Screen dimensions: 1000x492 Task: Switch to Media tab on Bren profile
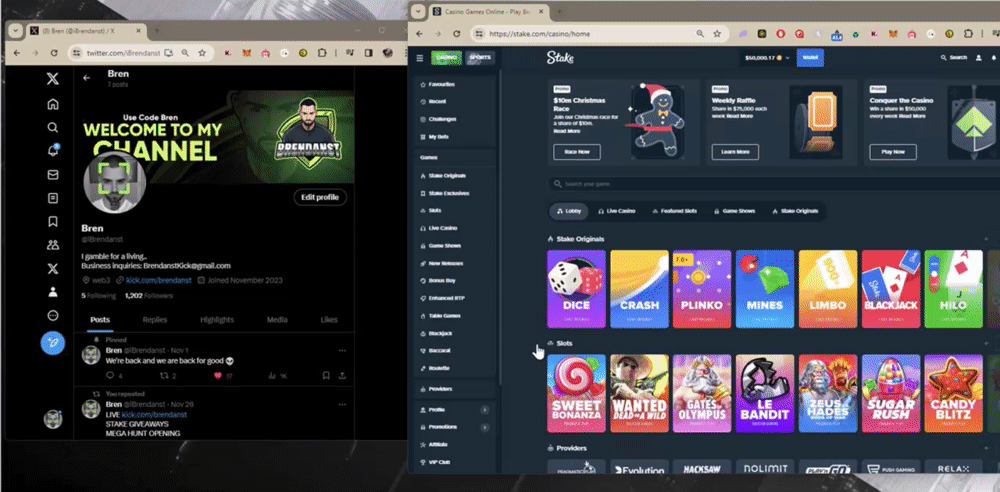point(277,320)
